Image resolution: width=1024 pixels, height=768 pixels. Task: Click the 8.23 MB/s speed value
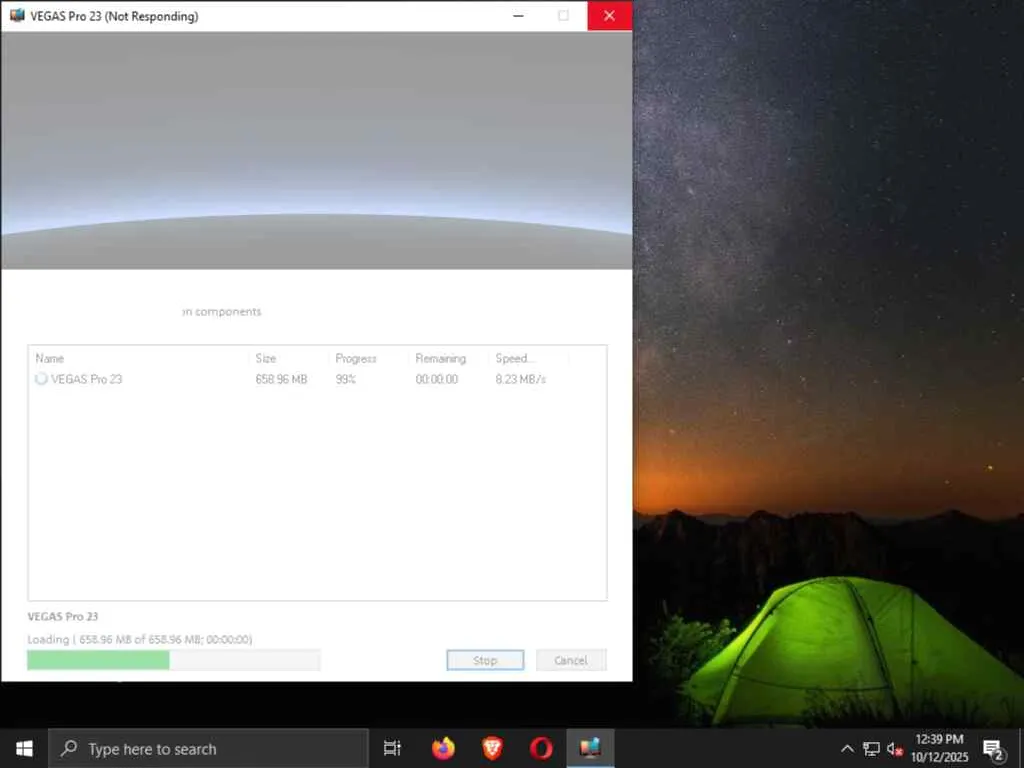520,379
